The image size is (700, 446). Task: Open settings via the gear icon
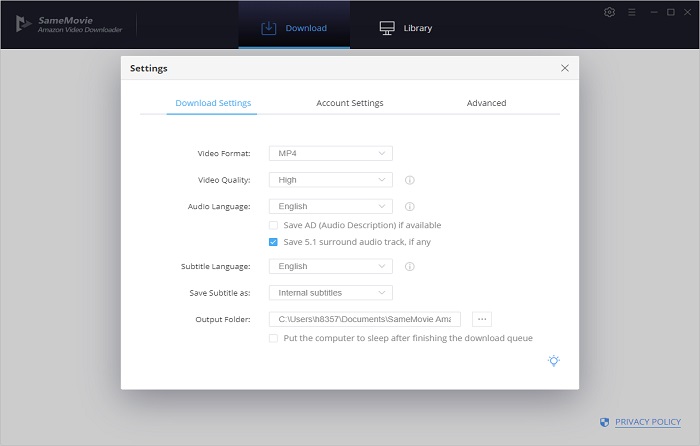(610, 12)
